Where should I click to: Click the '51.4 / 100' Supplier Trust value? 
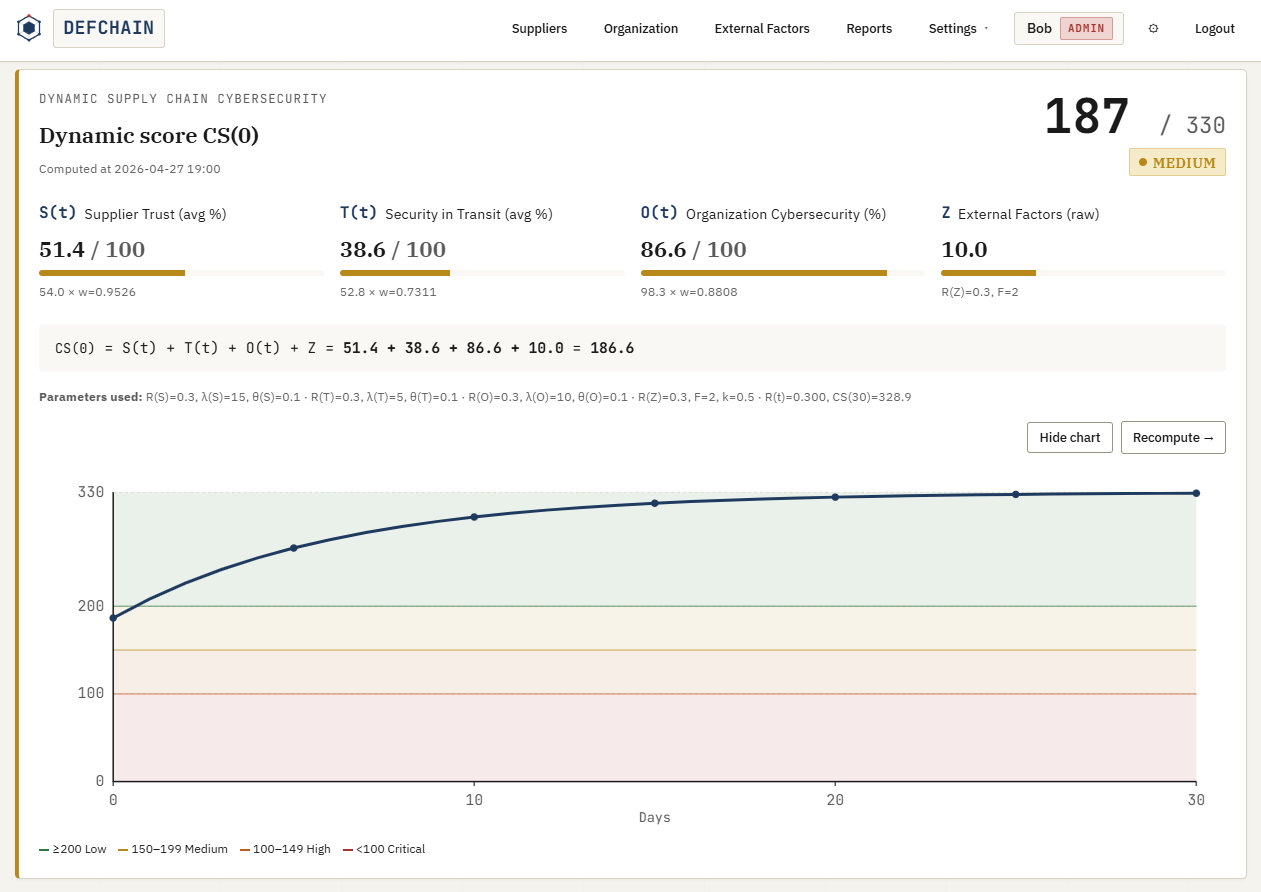pos(92,249)
